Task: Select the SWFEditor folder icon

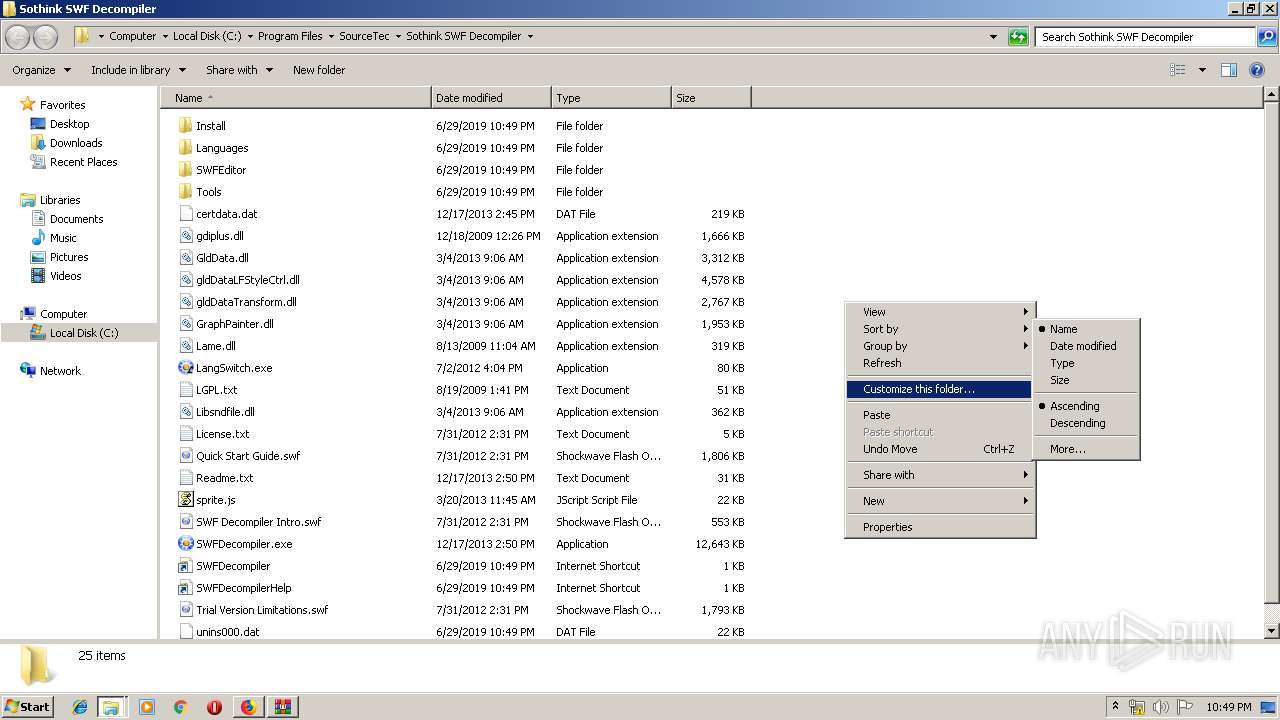Action: pyautogui.click(x=185, y=170)
